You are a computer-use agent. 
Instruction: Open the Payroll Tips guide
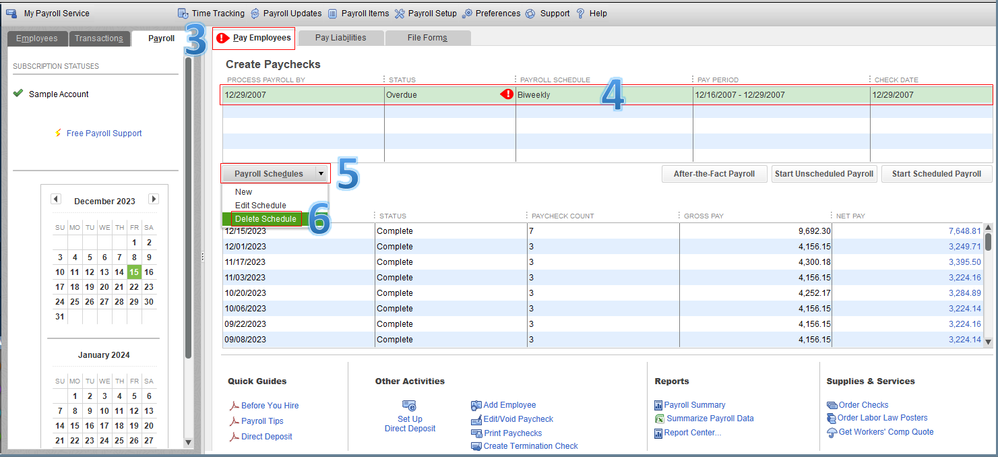[x=262, y=421]
